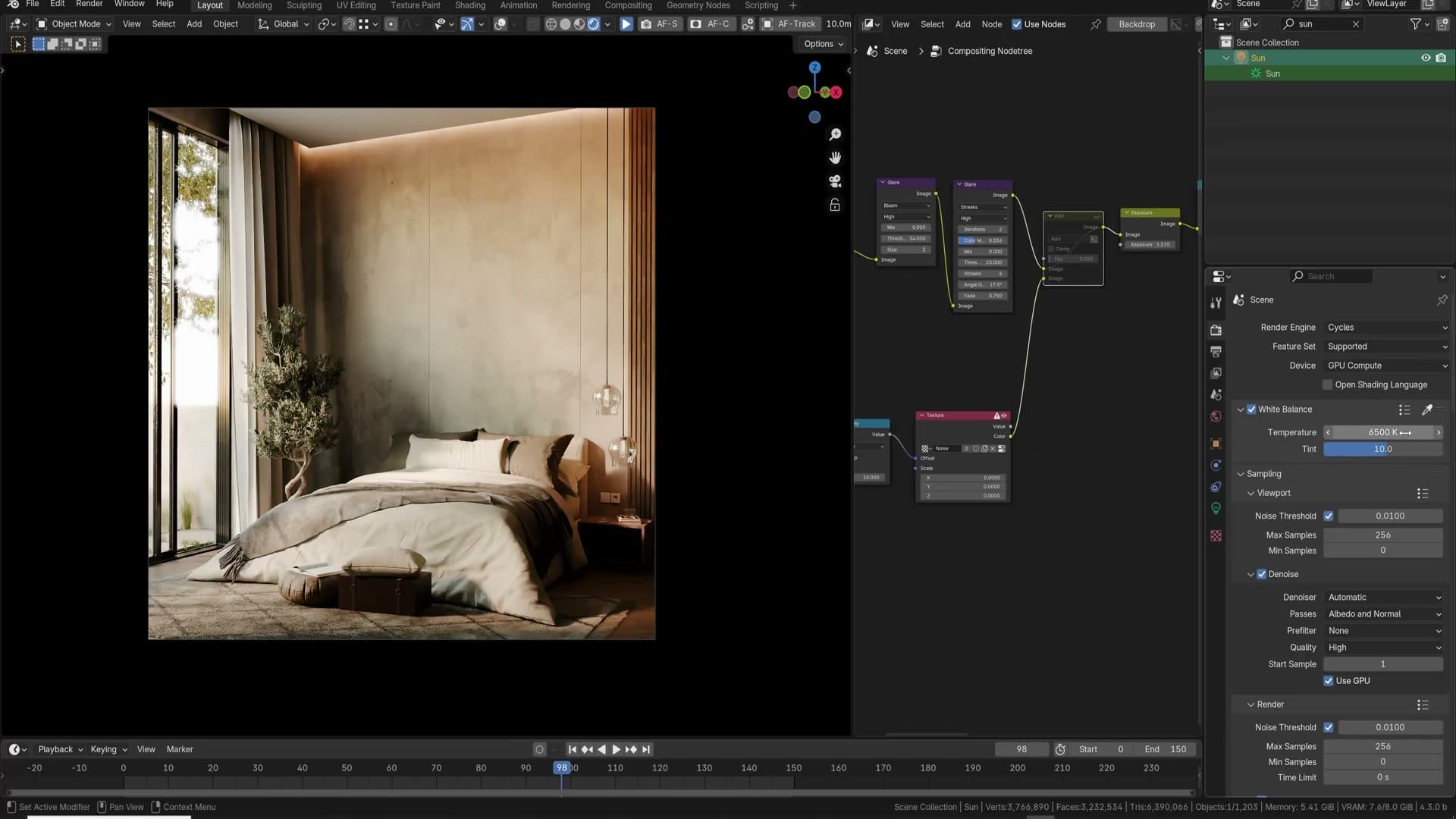Click the current frame field showing 98
Viewport: 1456px width, 819px height.
click(x=1021, y=749)
